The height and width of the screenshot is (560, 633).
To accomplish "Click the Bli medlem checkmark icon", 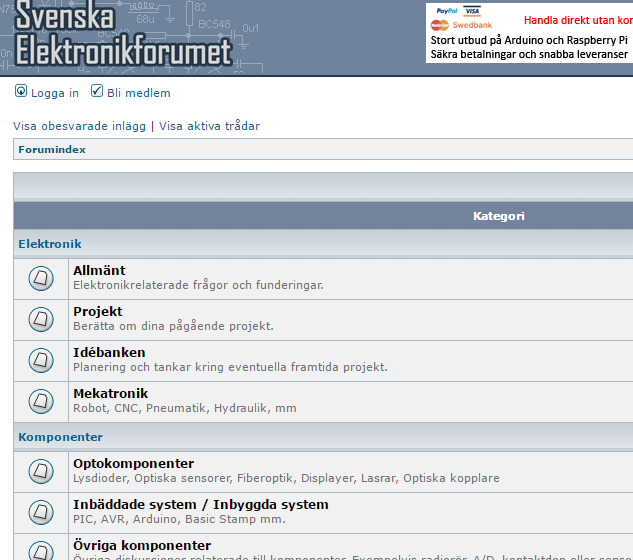I will tap(97, 91).
